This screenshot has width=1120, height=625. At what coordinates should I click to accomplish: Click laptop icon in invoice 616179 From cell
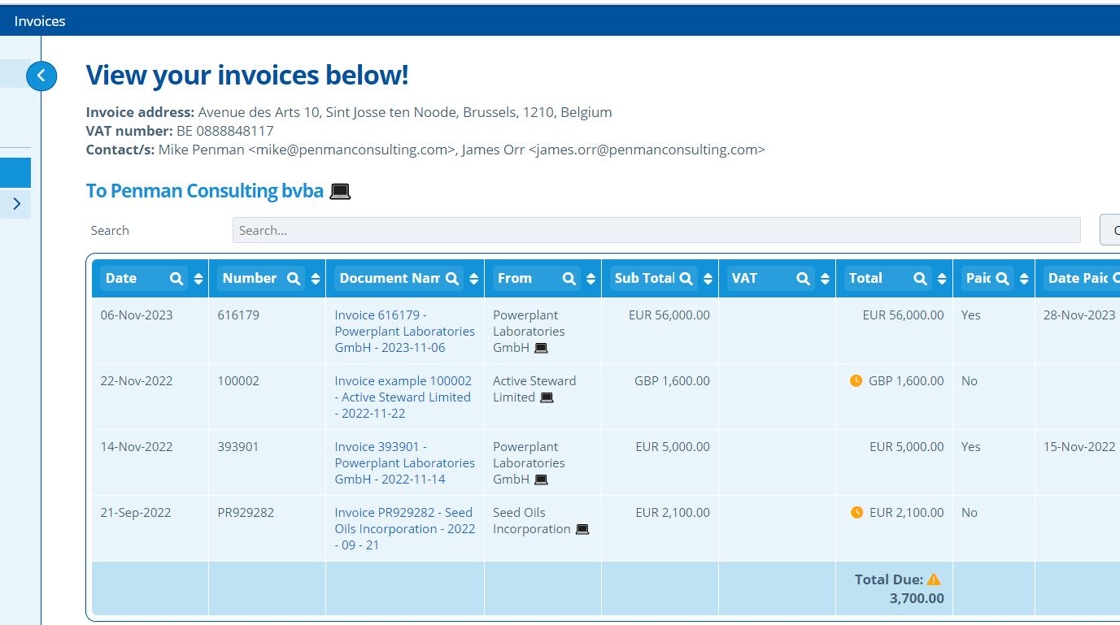(x=541, y=348)
